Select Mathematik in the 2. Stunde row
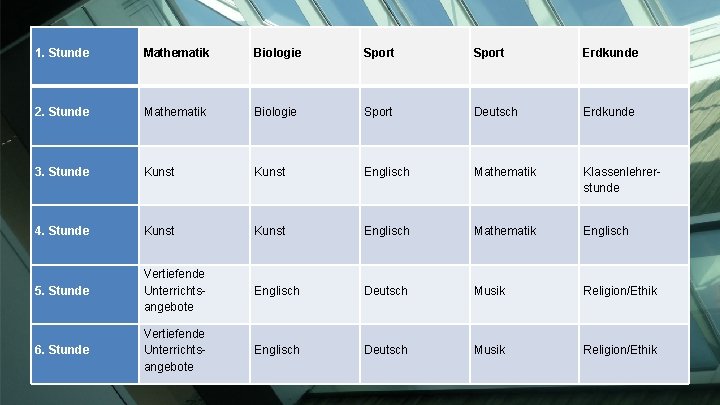The image size is (720, 405). coord(176,112)
